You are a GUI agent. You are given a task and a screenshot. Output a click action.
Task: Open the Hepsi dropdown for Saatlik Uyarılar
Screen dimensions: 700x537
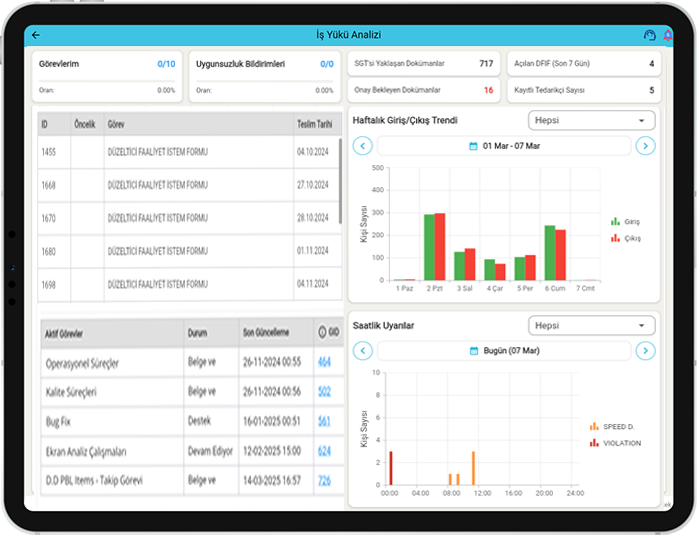[591, 326]
